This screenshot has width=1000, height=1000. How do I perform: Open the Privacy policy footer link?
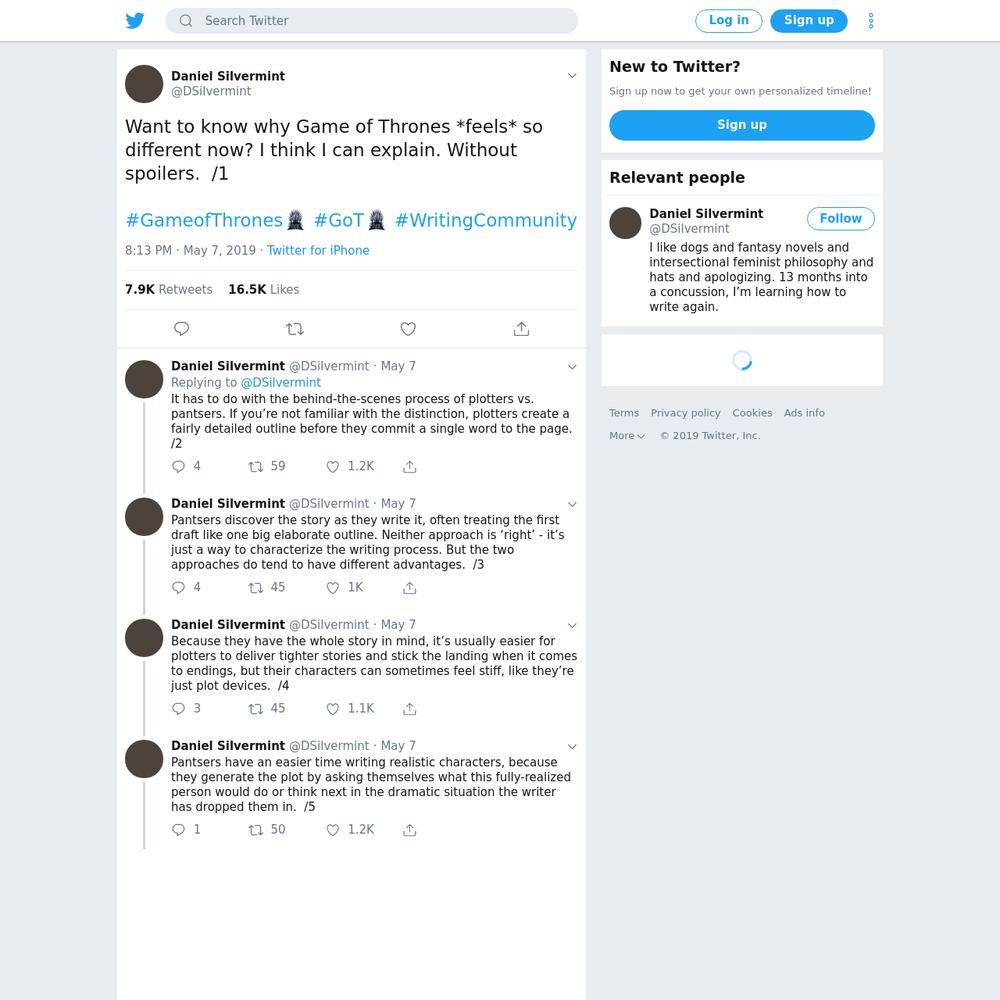coord(685,413)
